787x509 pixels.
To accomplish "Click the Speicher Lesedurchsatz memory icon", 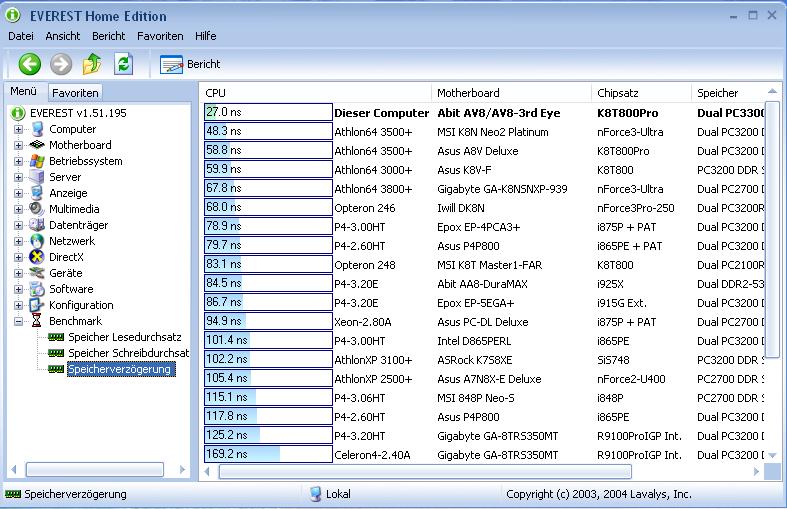I will click(x=56, y=337).
